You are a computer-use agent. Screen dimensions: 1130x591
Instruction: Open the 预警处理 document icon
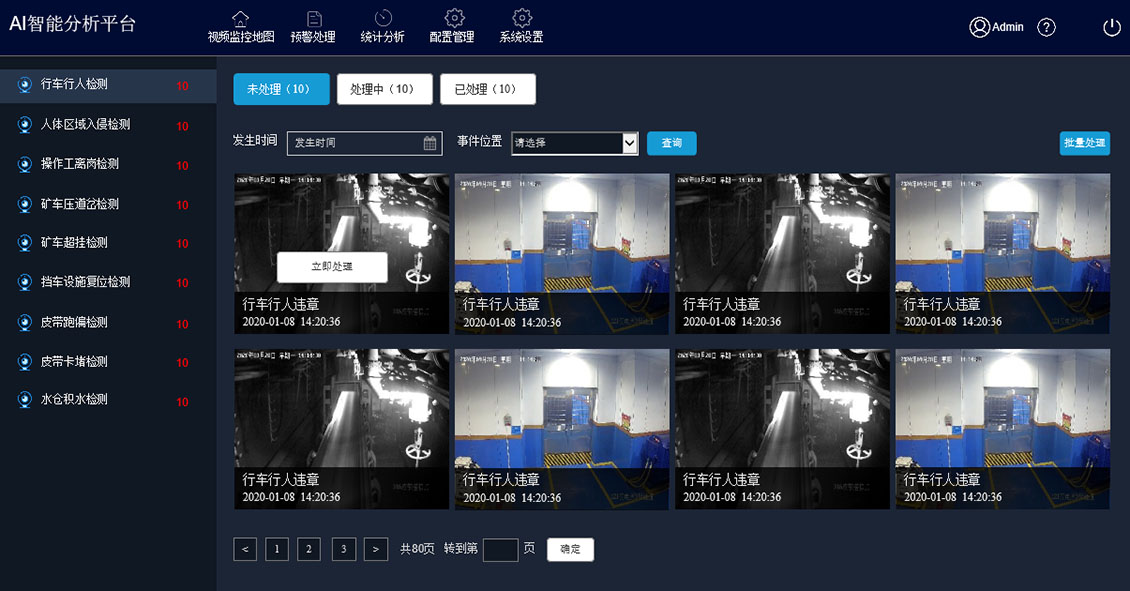[x=313, y=18]
